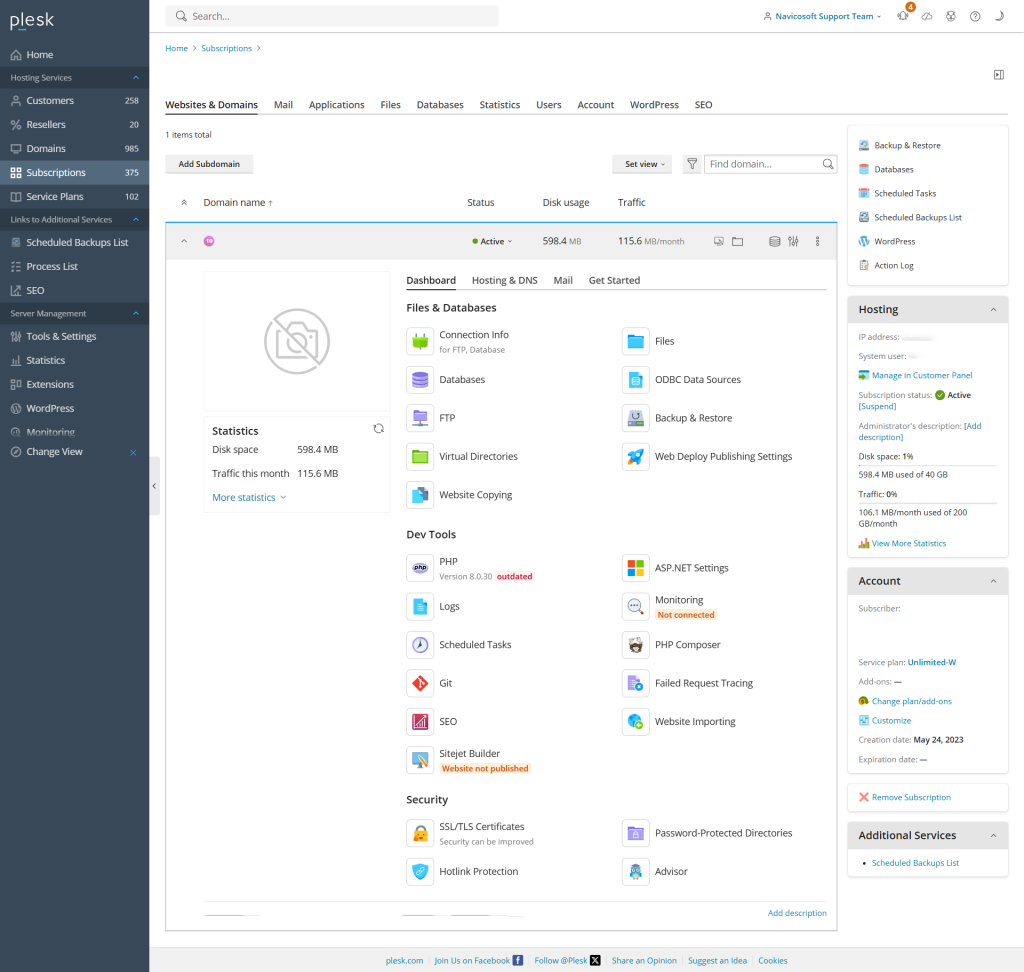Switch to the WordPress tab
The width and height of the screenshot is (1024, 972).
point(654,105)
